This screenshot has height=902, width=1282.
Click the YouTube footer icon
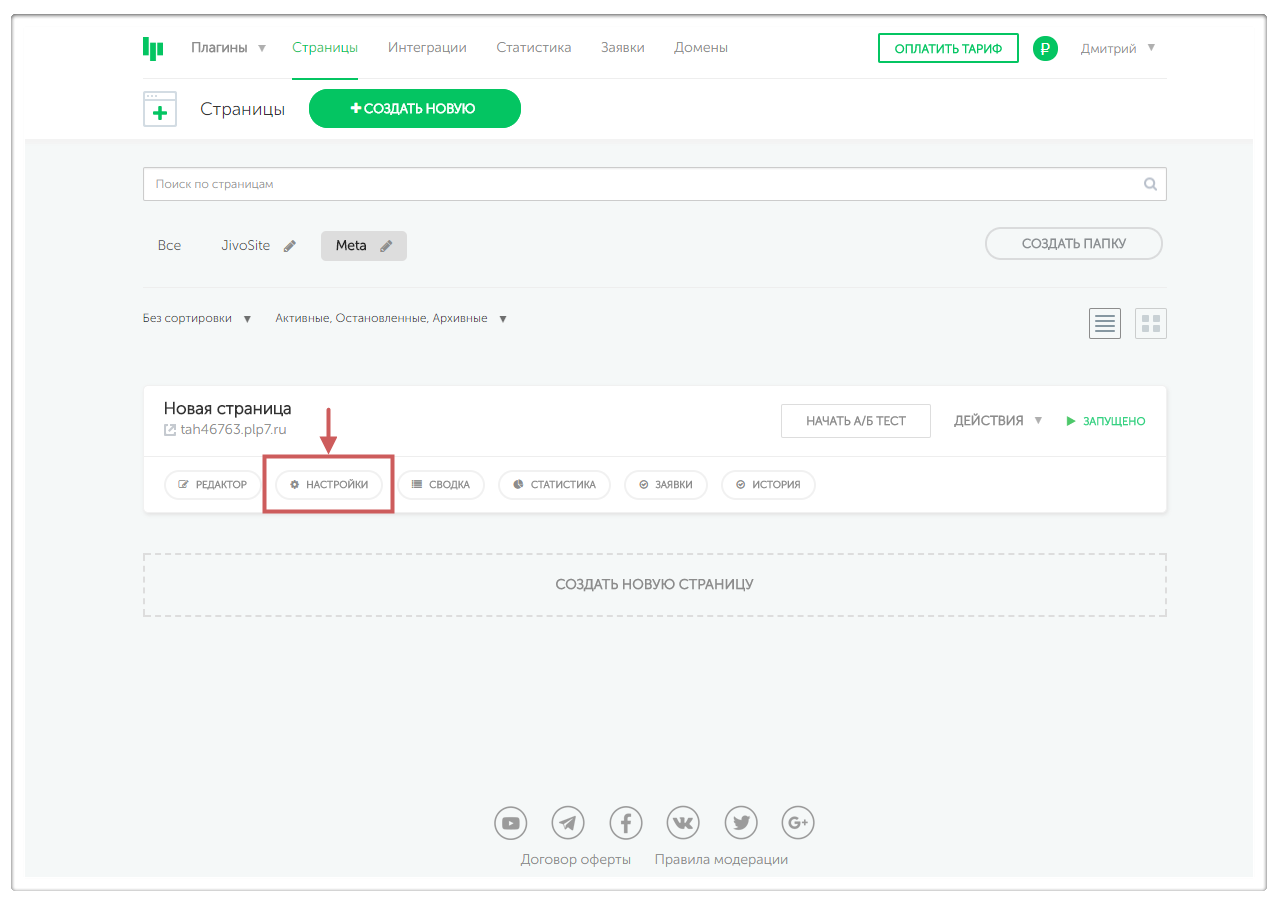point(511,823)
